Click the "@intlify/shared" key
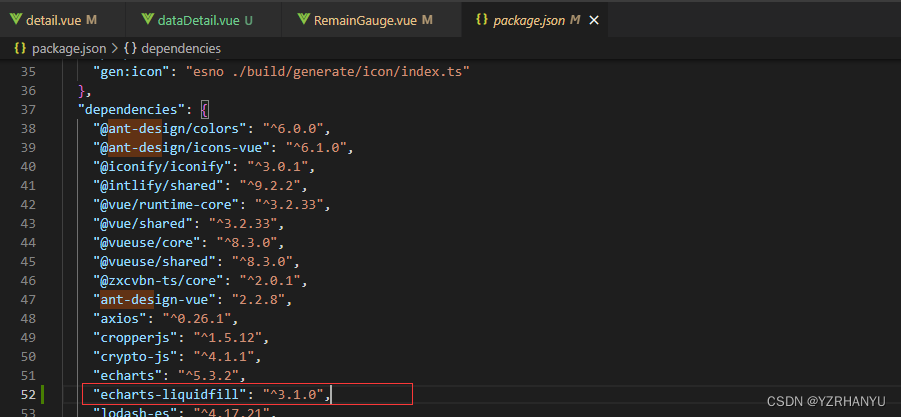 click(x=159, y=186)
